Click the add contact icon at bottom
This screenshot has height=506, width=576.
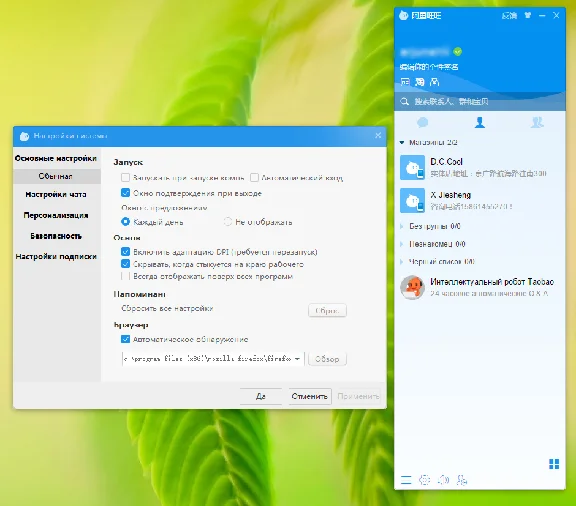(x=462, y=480)
